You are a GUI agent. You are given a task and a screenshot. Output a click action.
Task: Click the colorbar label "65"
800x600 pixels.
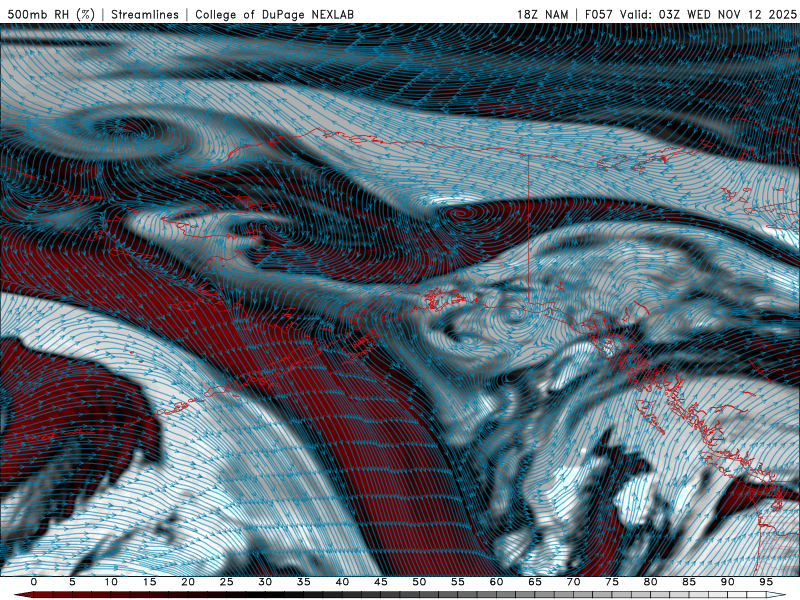(535, 582)
